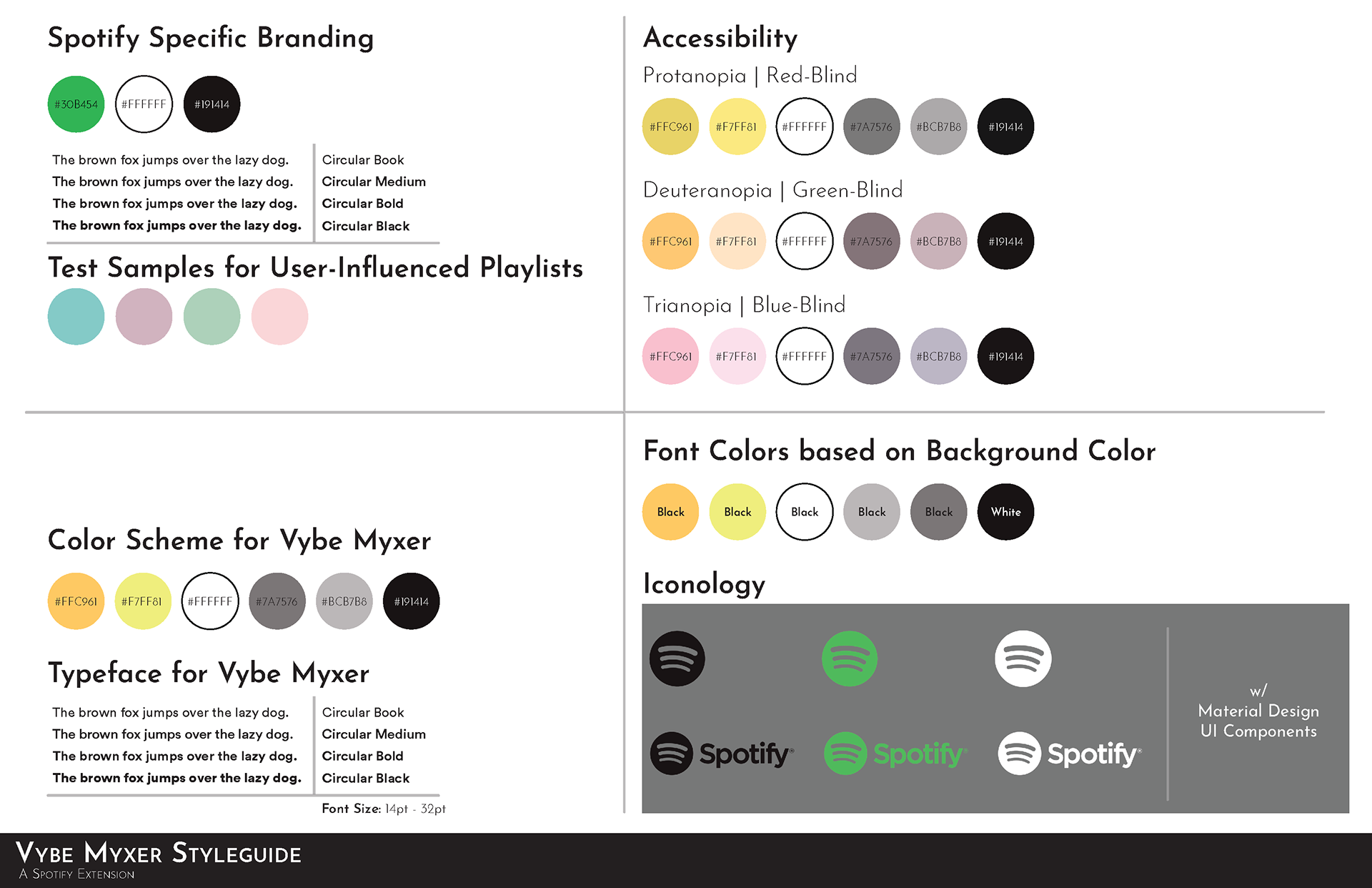Viewport: 1372px width, 888px height.
Task: Select the green Spotify wordmark logo
Action: tap(895, 753)
